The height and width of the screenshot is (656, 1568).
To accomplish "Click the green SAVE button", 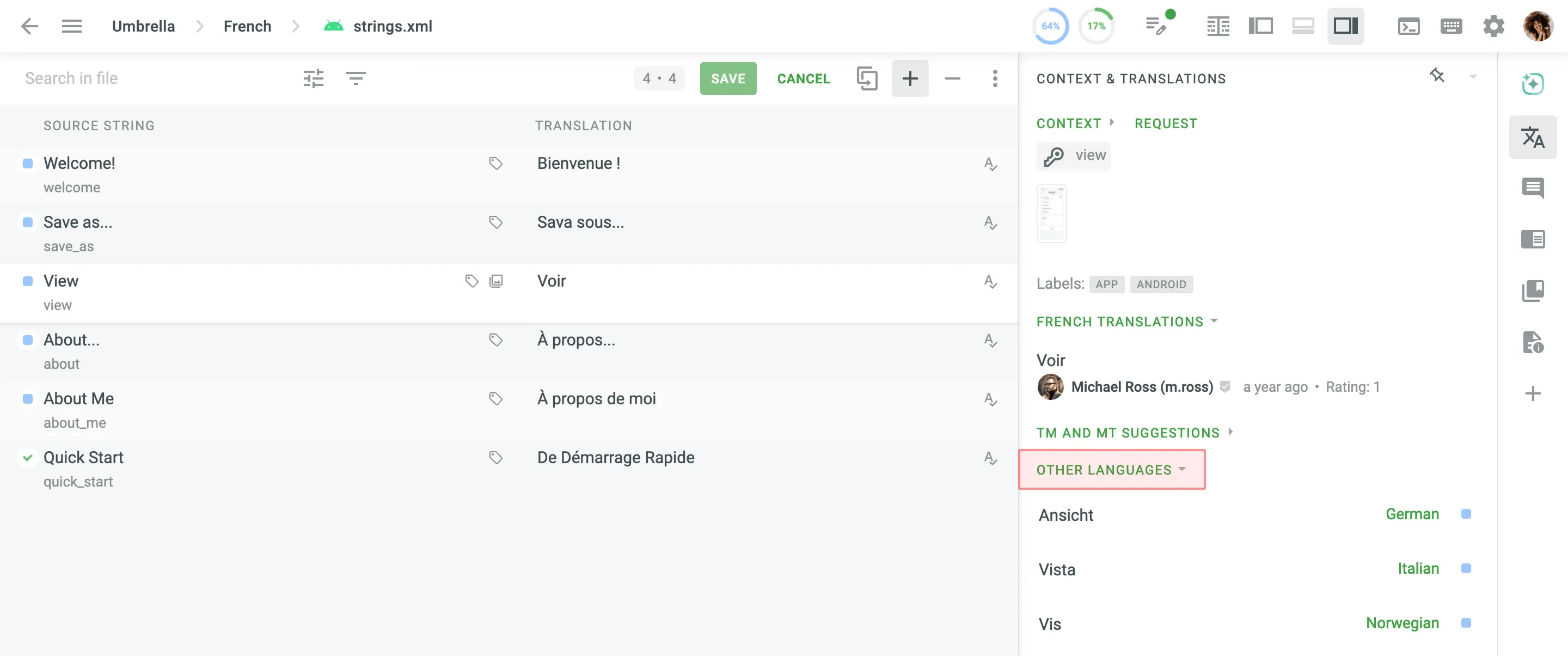I will [727, 78].
